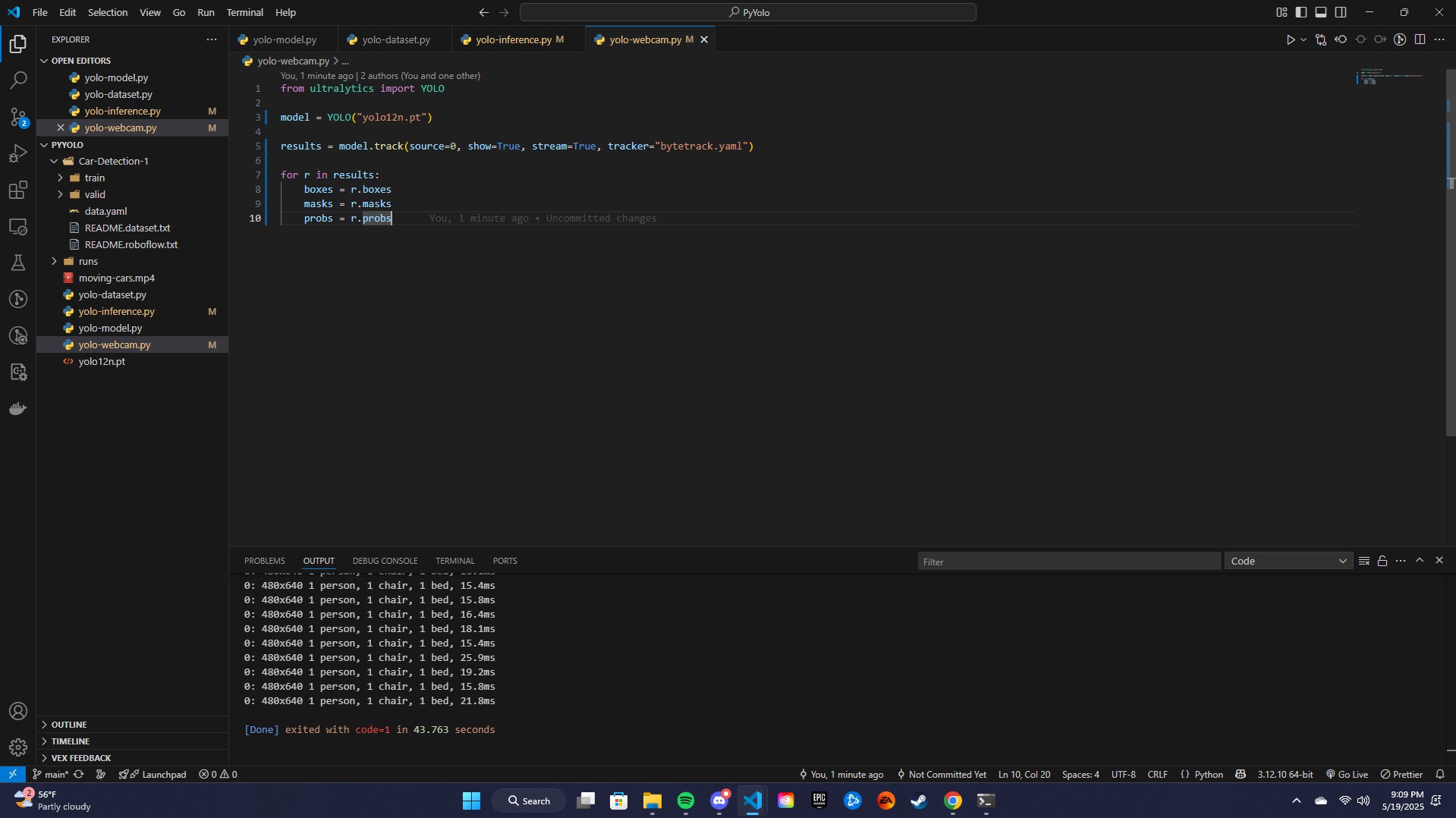
Task: Open the Remote Explorer view
Action: tap(18, 226)
